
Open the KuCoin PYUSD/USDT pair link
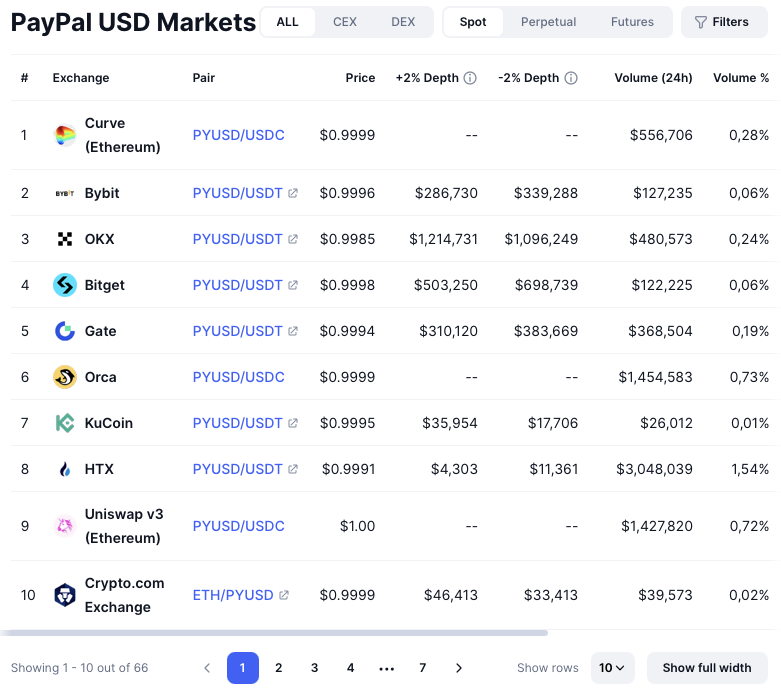pyautogui.click(x=238, y=423)
